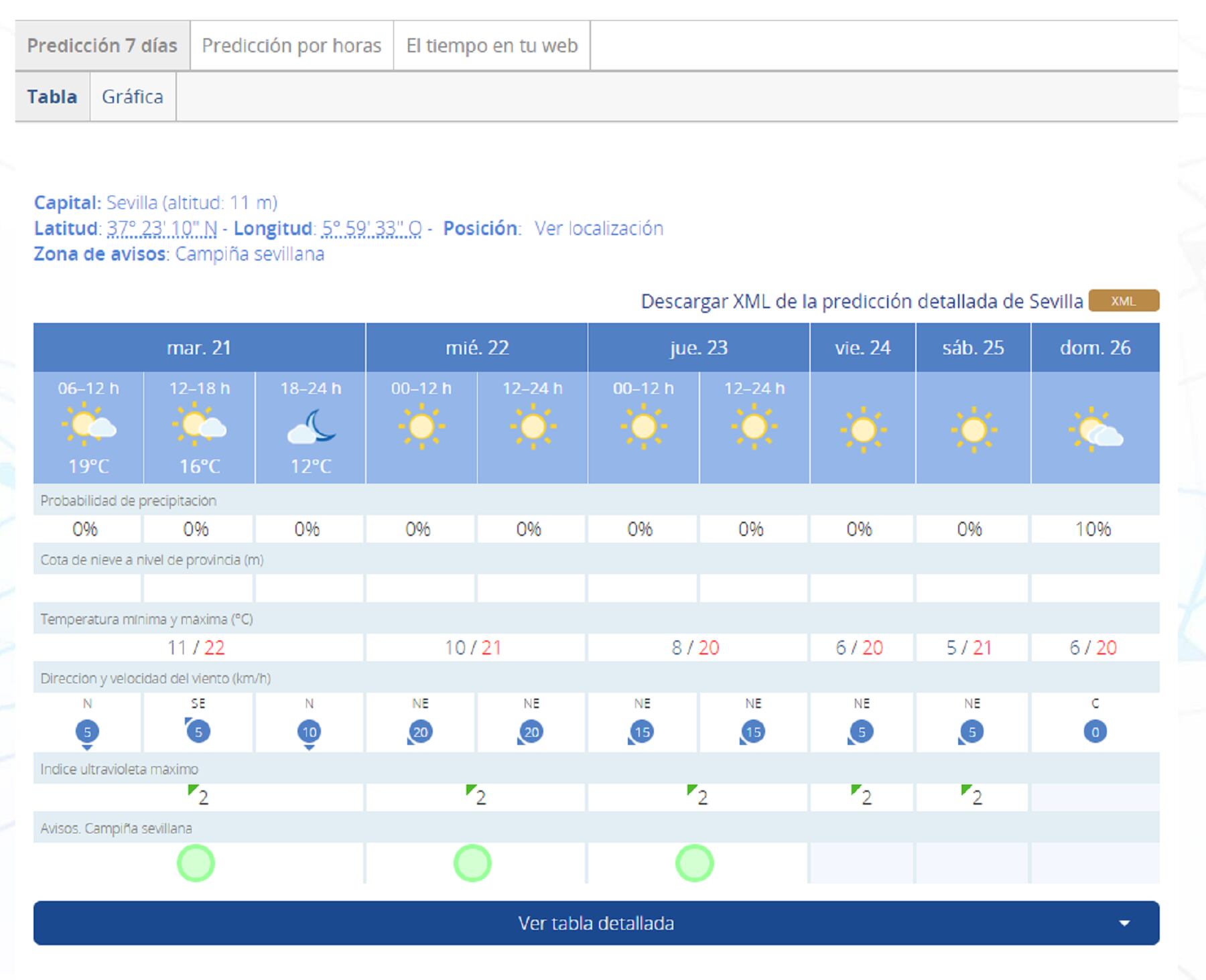Screen dimensions: 1206x980
Task: Switch to Predicción por horas tab
Action: [x=291, y=46]
